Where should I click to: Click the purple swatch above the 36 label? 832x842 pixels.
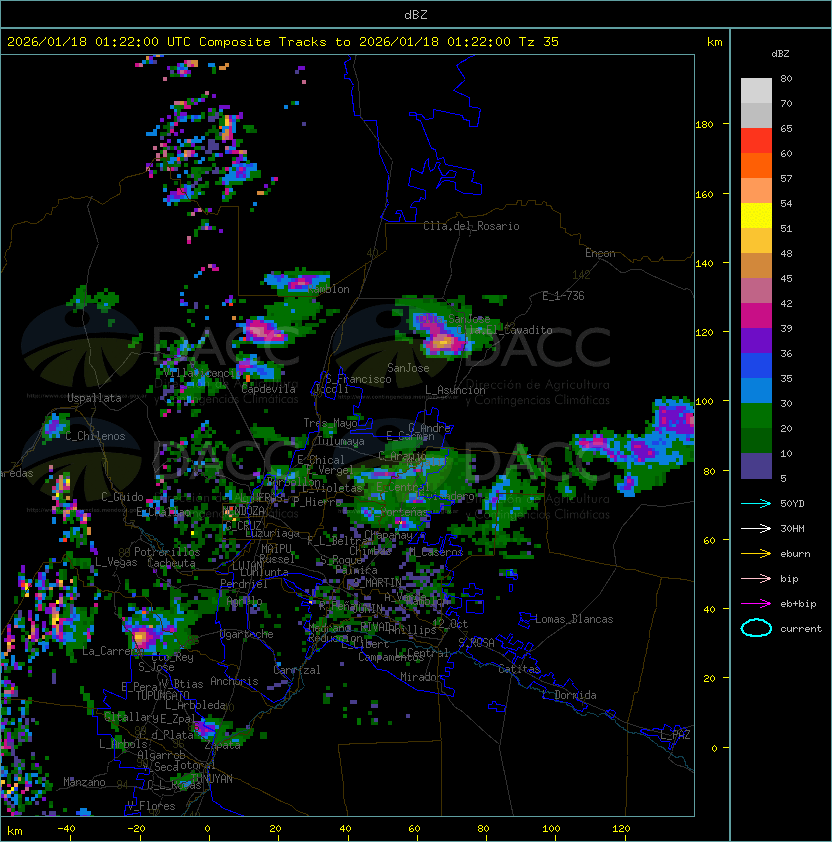756,341
